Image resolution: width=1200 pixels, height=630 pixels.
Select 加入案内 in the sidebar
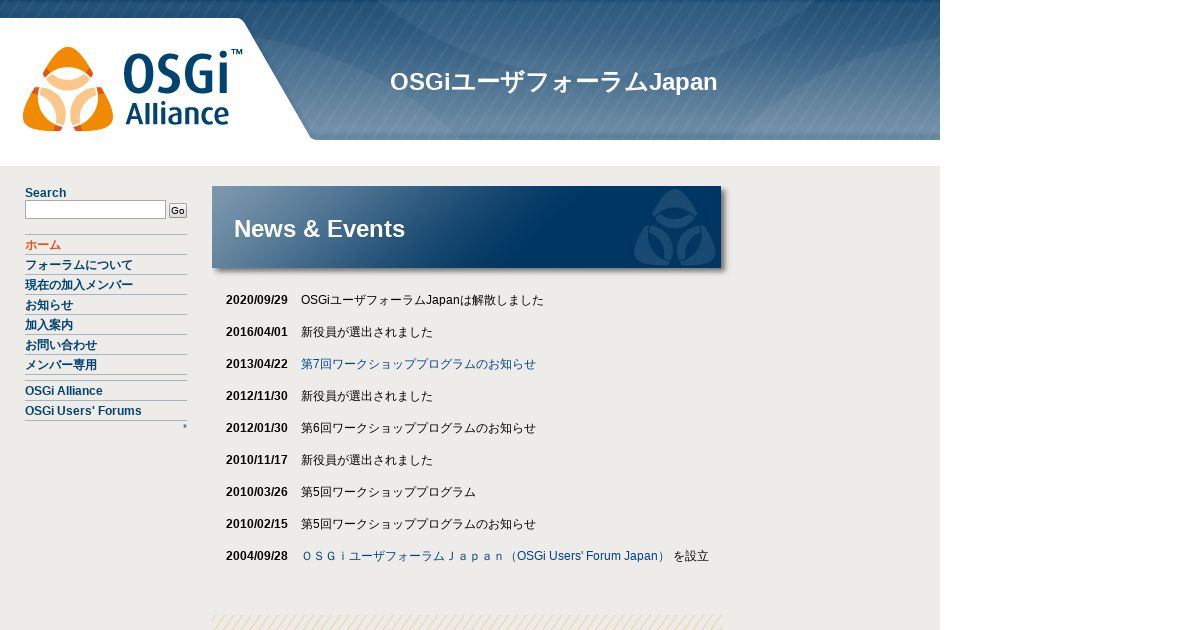coord(49,325)
